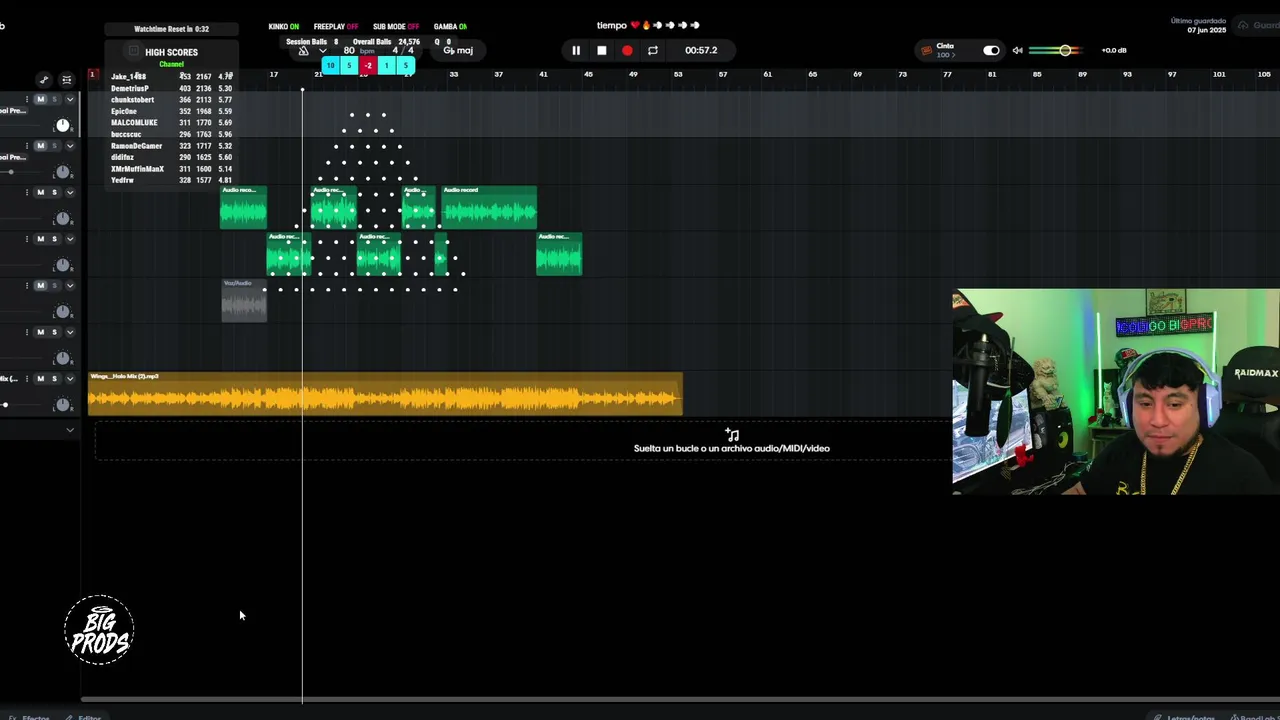
Task: Unmute the fifth track
Action: pos(40,285)
